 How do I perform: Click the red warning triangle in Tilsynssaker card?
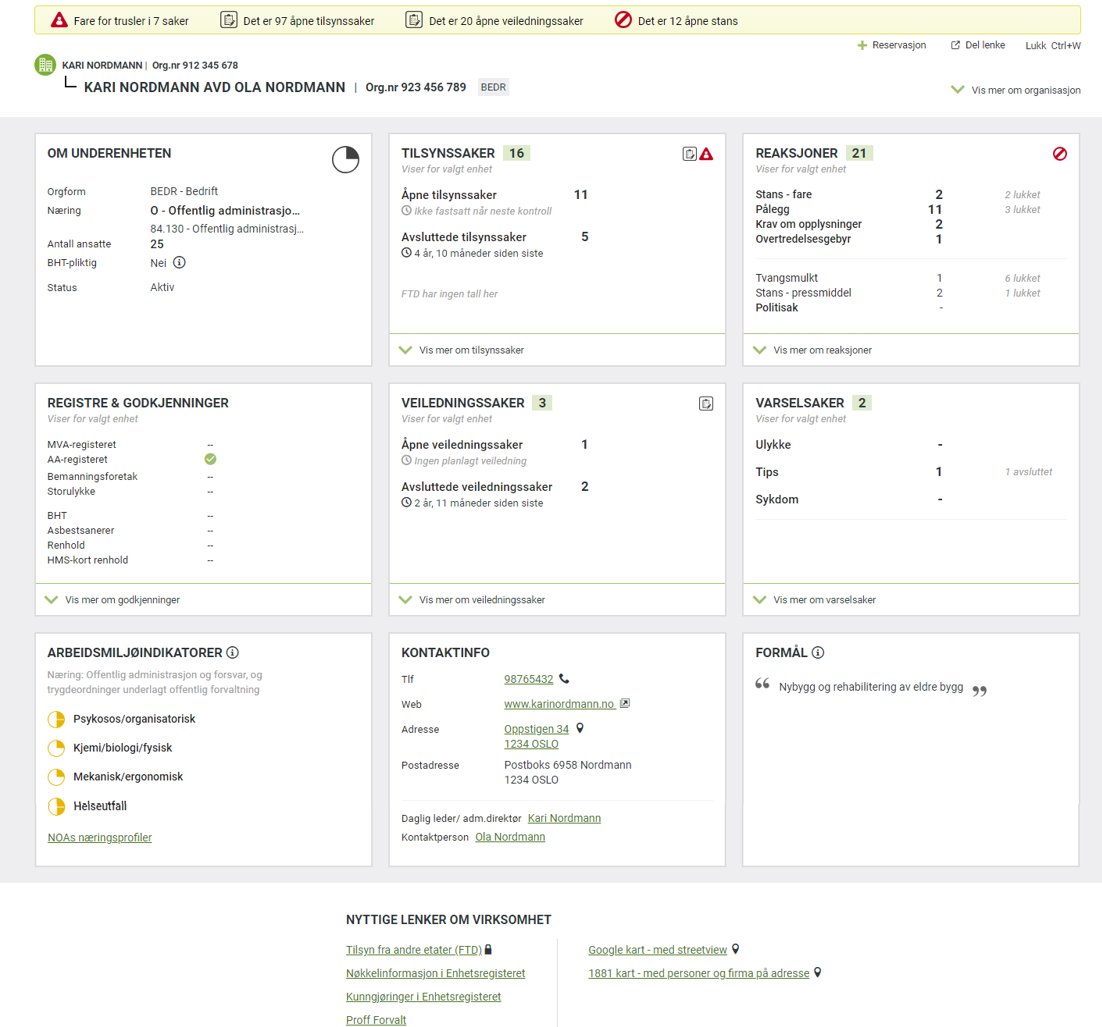click(x=706, y=154)
